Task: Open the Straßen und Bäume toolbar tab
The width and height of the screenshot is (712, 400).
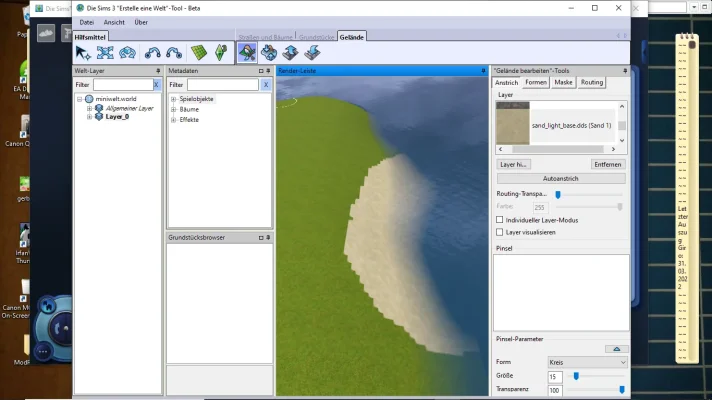Action: point(266,37)
